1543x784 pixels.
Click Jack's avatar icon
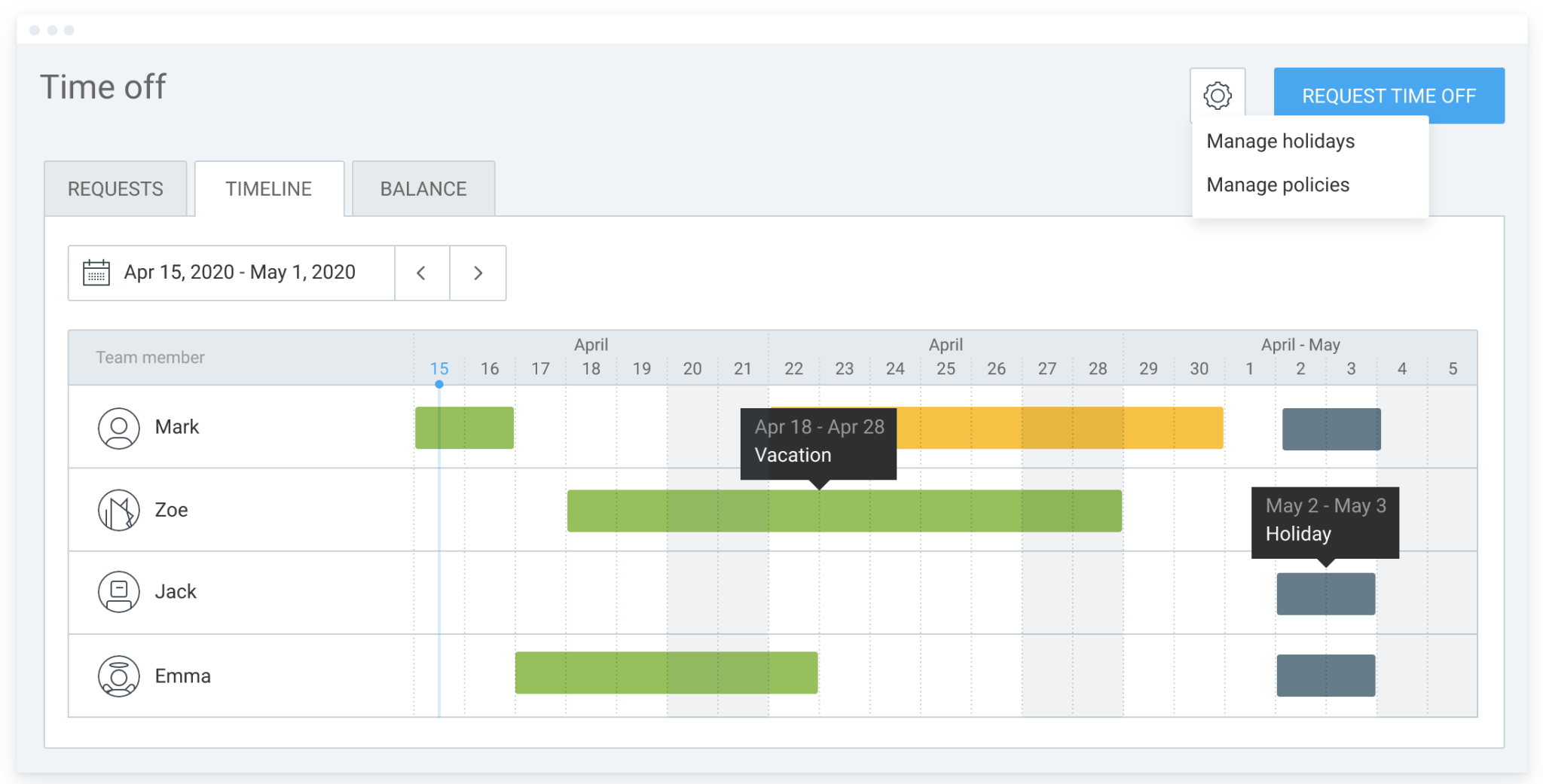(x=119, y=592)
